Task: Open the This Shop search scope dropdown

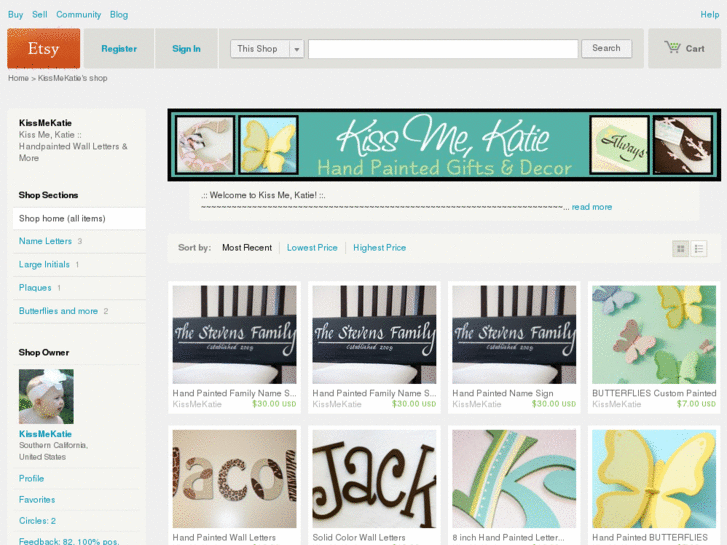Action: click(267, 49)
